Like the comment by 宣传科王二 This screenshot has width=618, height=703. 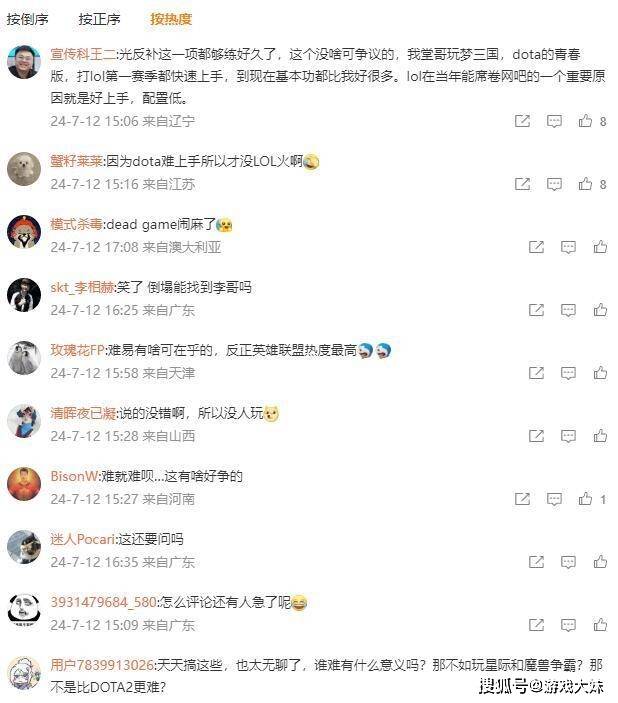coord(585,121)
